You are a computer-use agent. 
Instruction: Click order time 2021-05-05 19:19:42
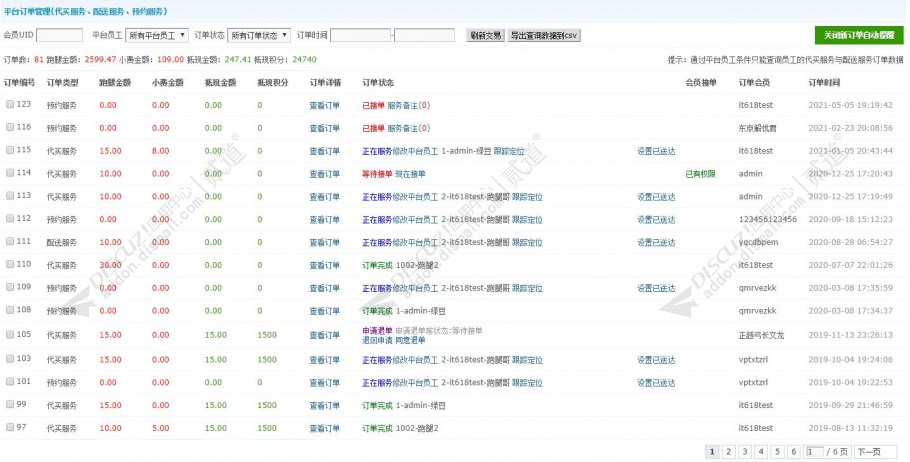(x=850, y=105)
